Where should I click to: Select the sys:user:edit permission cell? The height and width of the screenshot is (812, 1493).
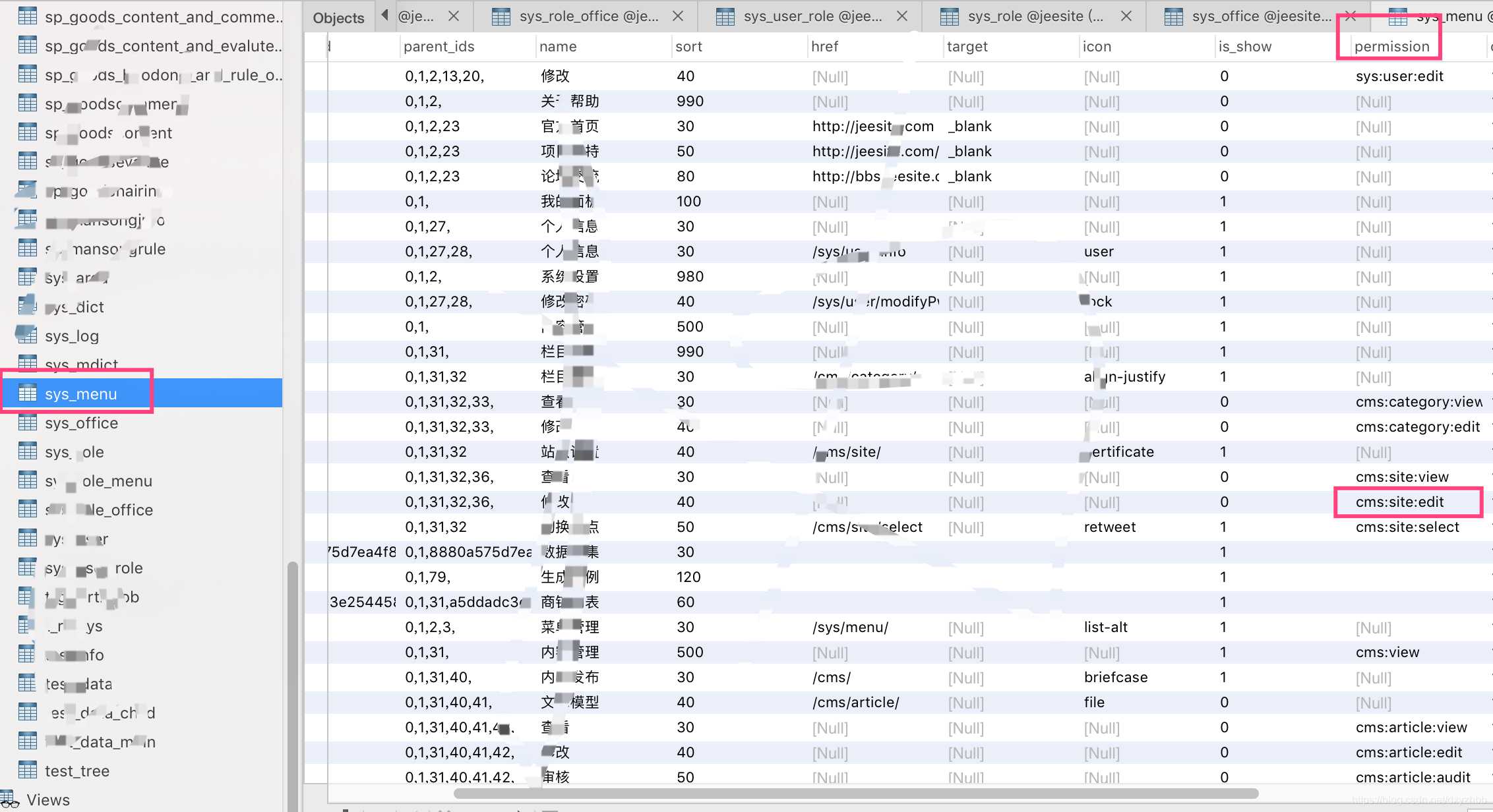(x=1418, y=76)
